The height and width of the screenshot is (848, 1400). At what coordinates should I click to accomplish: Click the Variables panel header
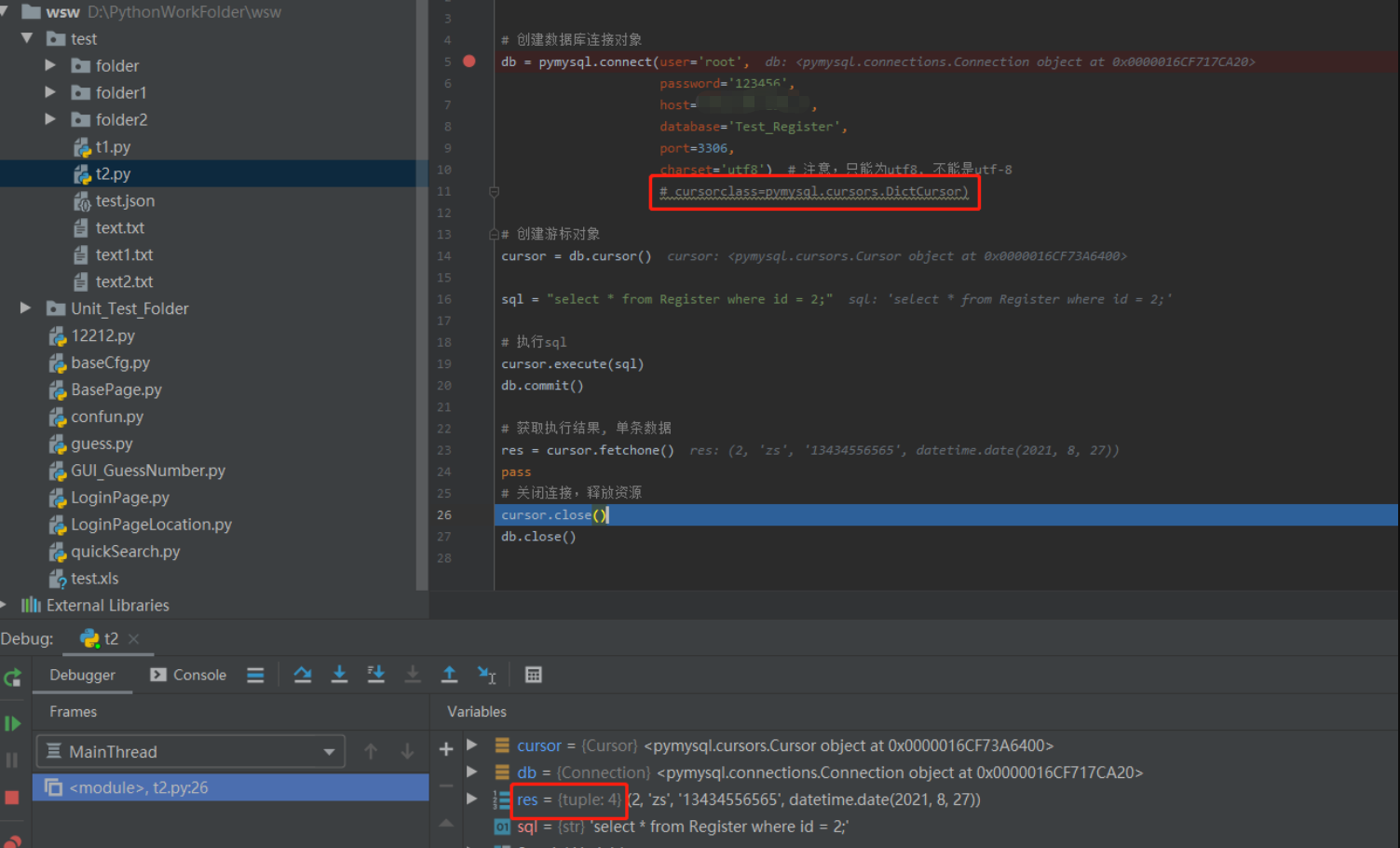(x=477, y=711)
